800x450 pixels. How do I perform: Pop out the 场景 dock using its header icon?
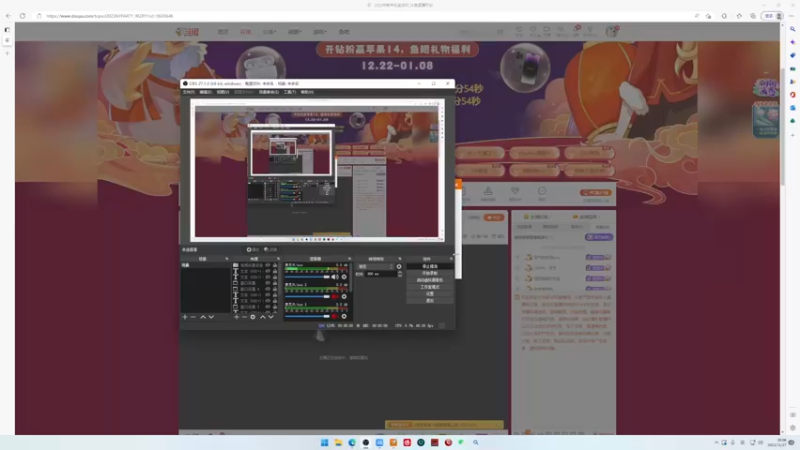227,259
